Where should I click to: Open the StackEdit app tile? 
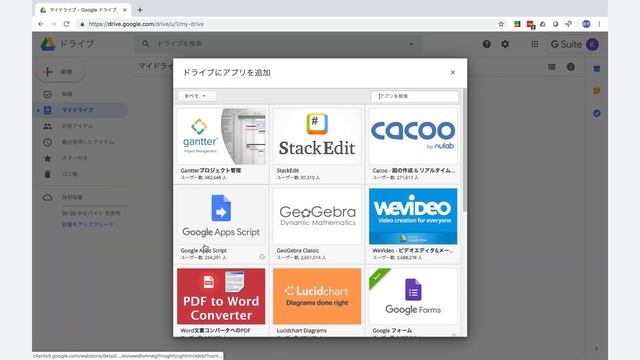click(x=317, y=144)
